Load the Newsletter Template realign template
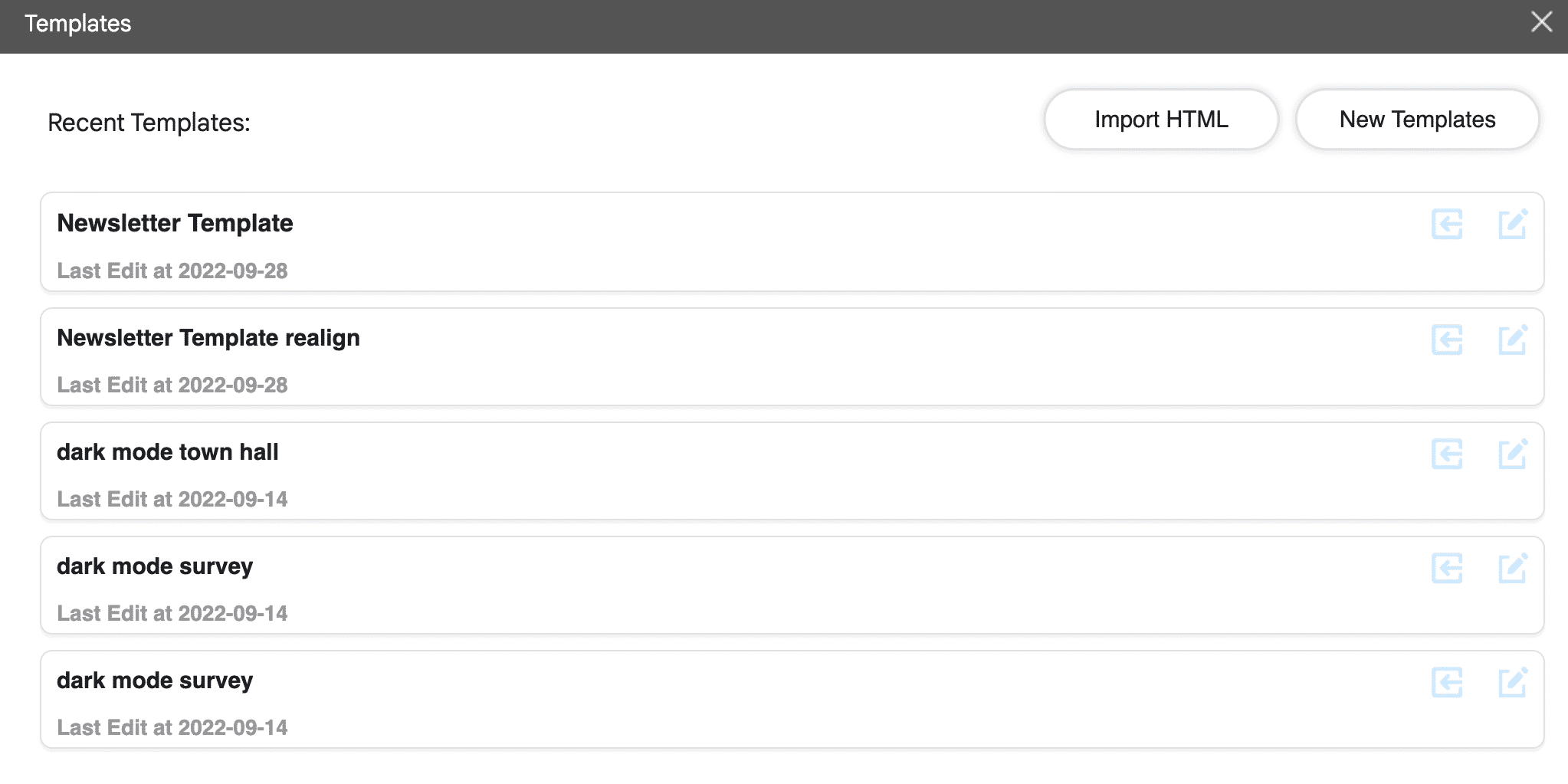The width and height of the screenshot is (1568, 784). 1447,340
